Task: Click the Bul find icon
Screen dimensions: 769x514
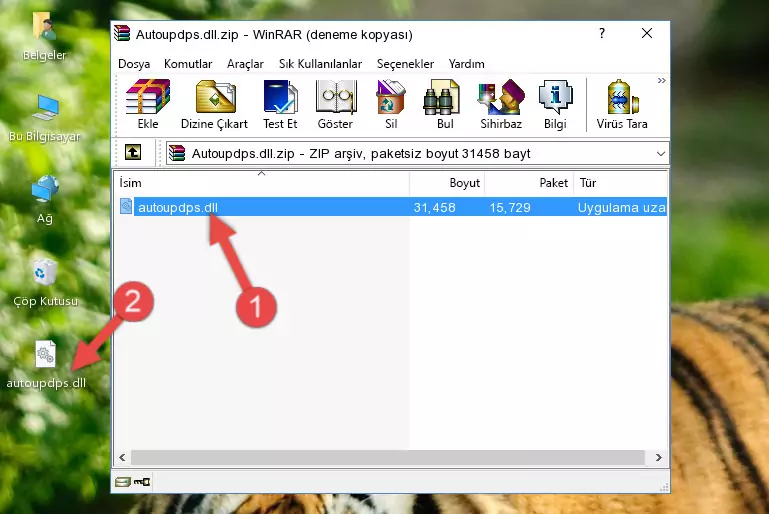Action: pyautogui.click(x=441, y=97)
